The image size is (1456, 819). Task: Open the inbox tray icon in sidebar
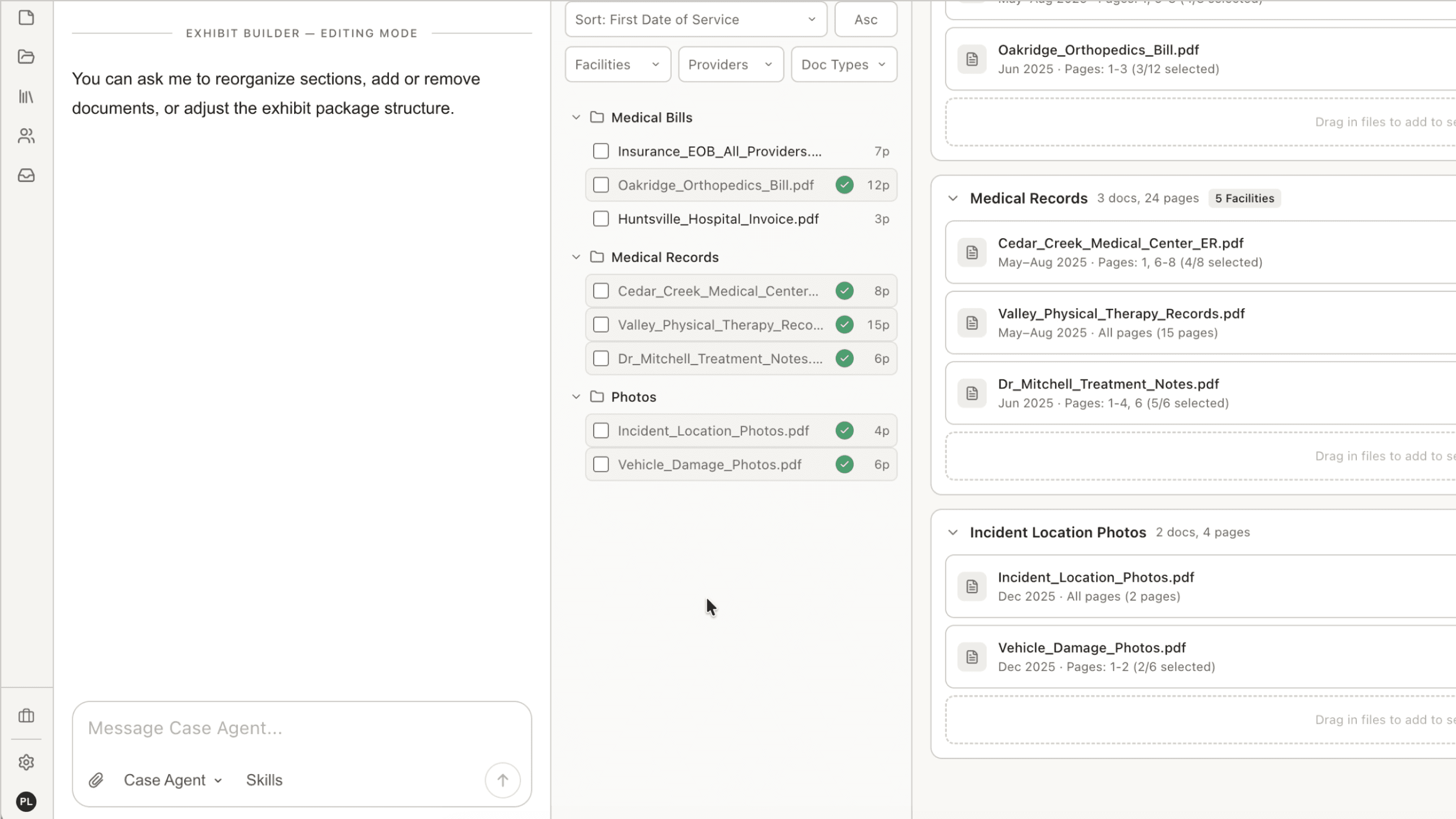26,176
